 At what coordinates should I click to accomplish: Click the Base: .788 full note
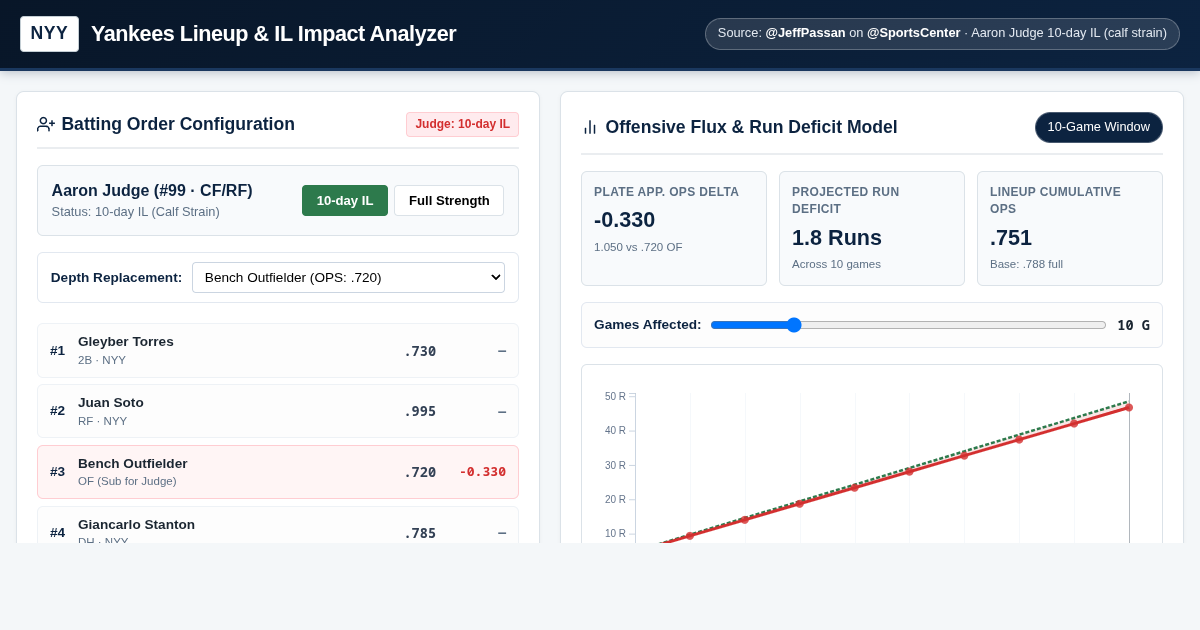1026,264
